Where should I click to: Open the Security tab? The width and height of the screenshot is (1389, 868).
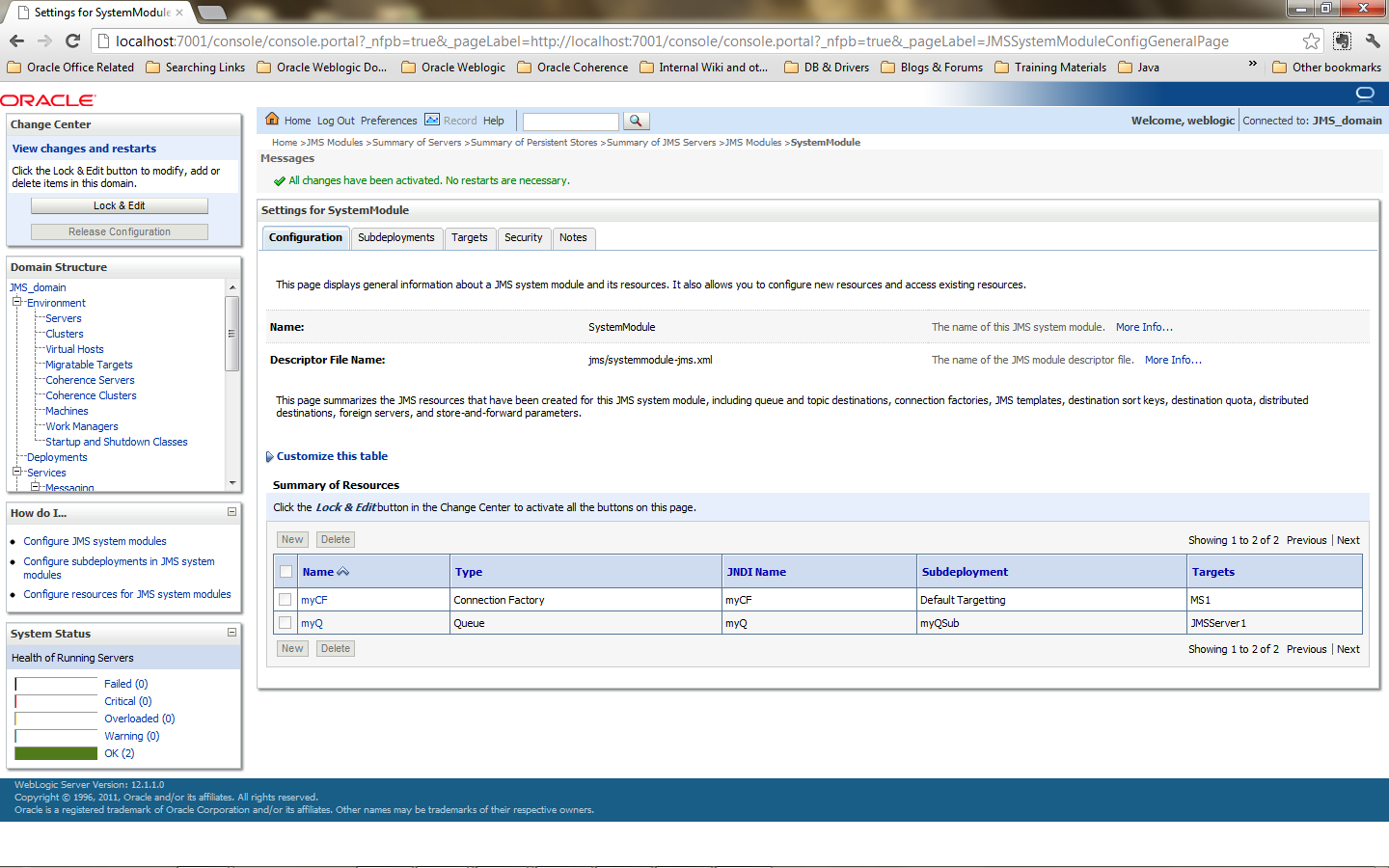point(524,237)
